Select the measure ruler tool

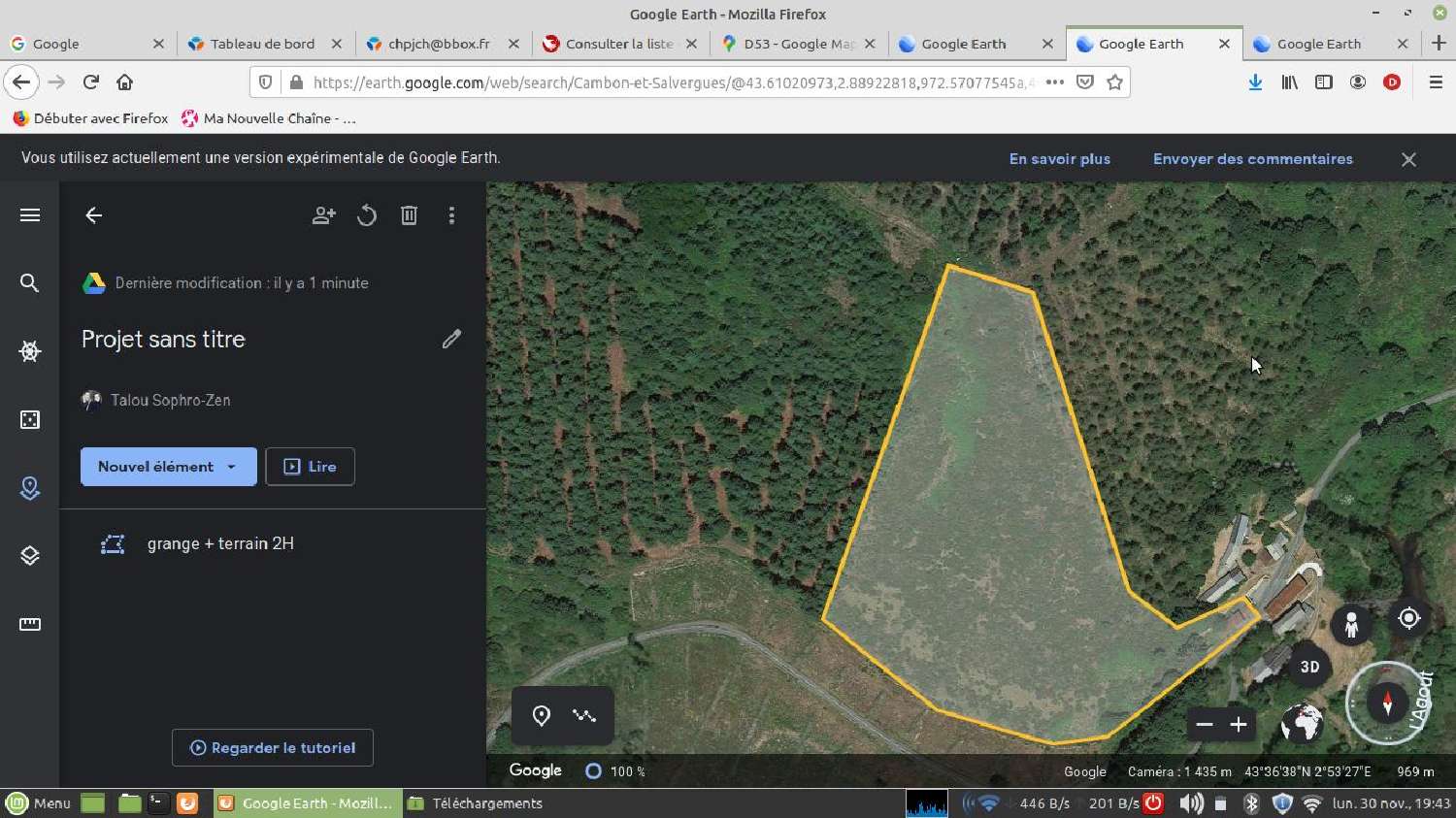(x=30, y=624)
